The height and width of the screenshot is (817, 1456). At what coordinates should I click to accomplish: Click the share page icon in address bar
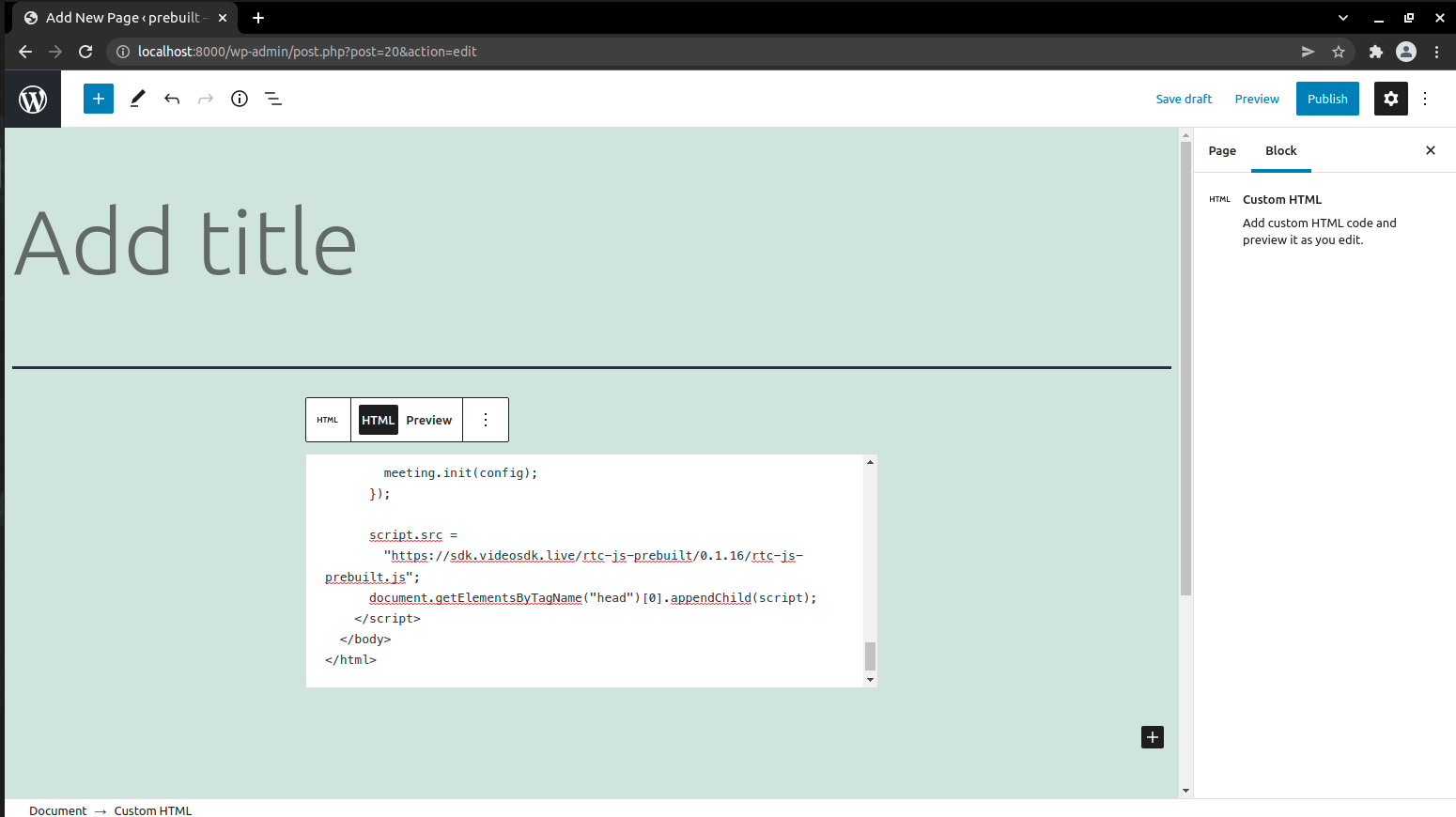click(x=1308, y=52)
